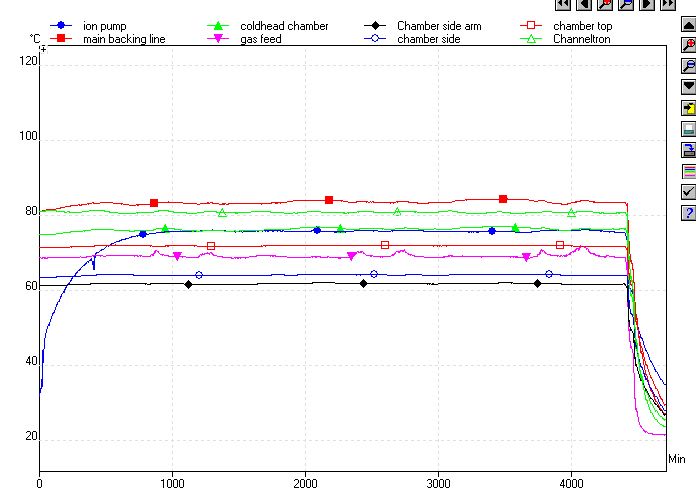Screen dimensions: 696x496
Task: Zoom out time axis via top-row blue magnifier
Action: 626,4
